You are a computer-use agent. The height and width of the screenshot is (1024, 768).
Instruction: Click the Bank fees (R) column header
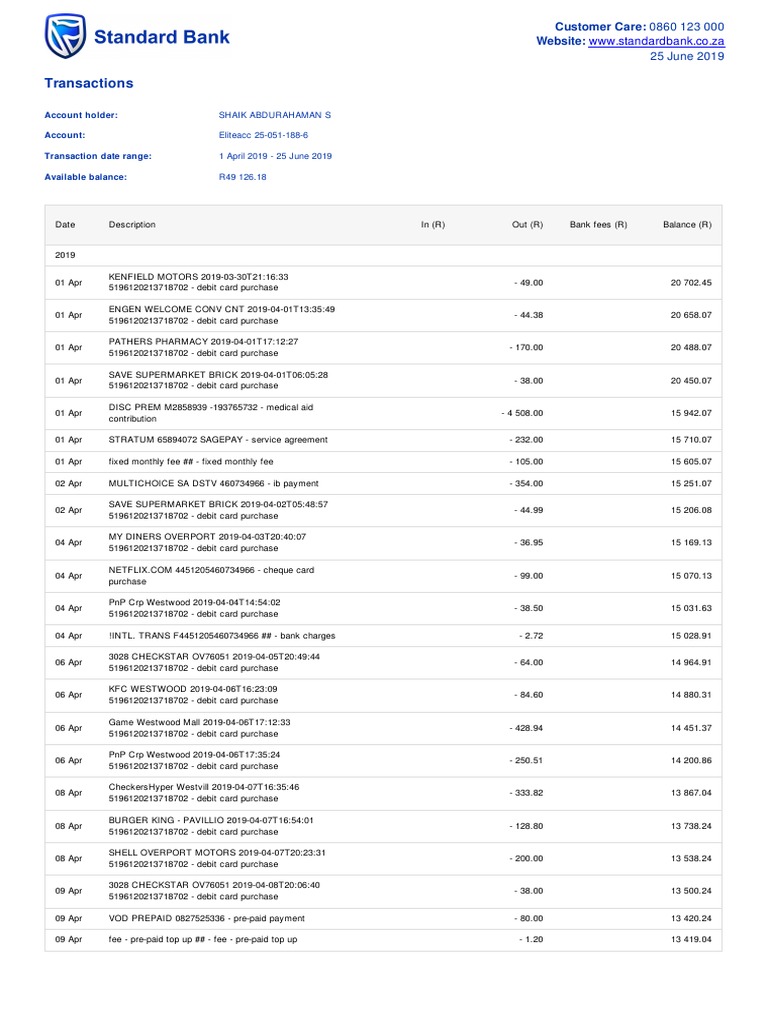pyautogui.click(x=598, y=225)
